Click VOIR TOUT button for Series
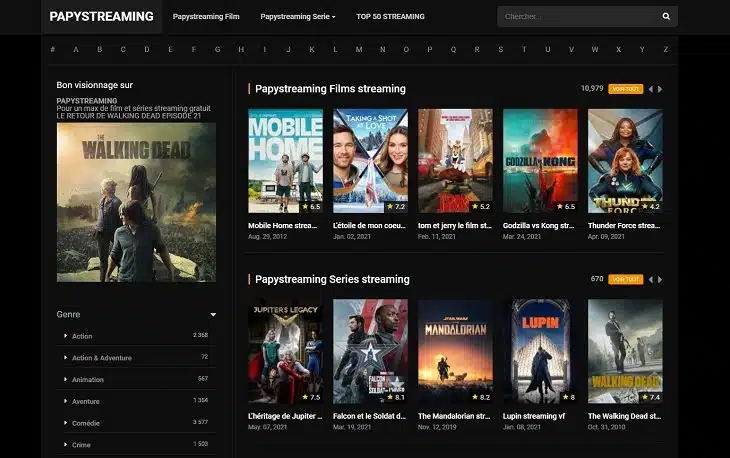 (x=626, y=279)
